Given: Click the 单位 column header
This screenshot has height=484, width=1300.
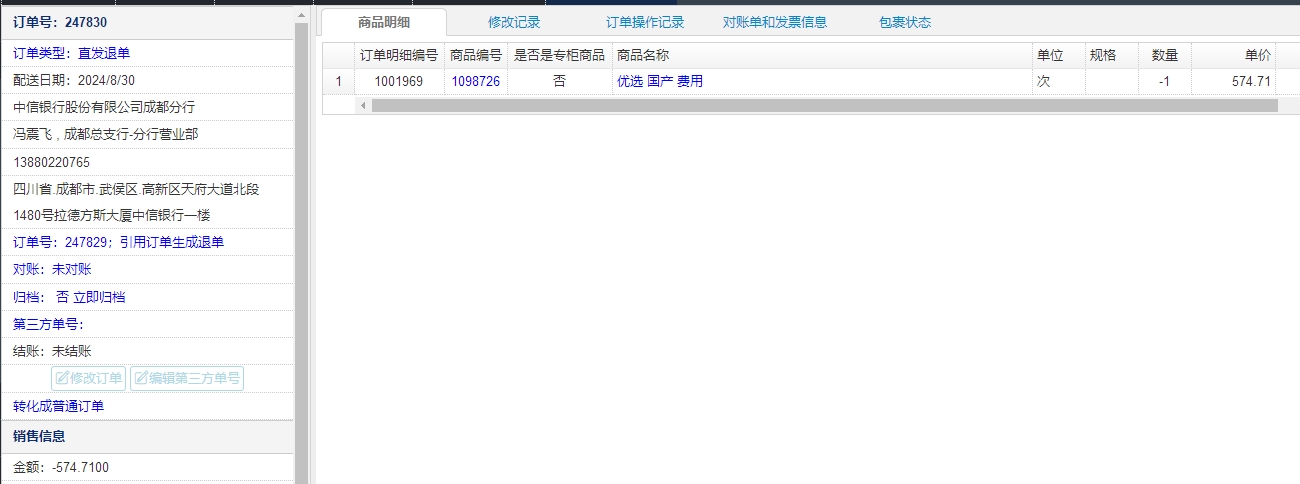Looking at the screenshot, I should [1058, 56].
